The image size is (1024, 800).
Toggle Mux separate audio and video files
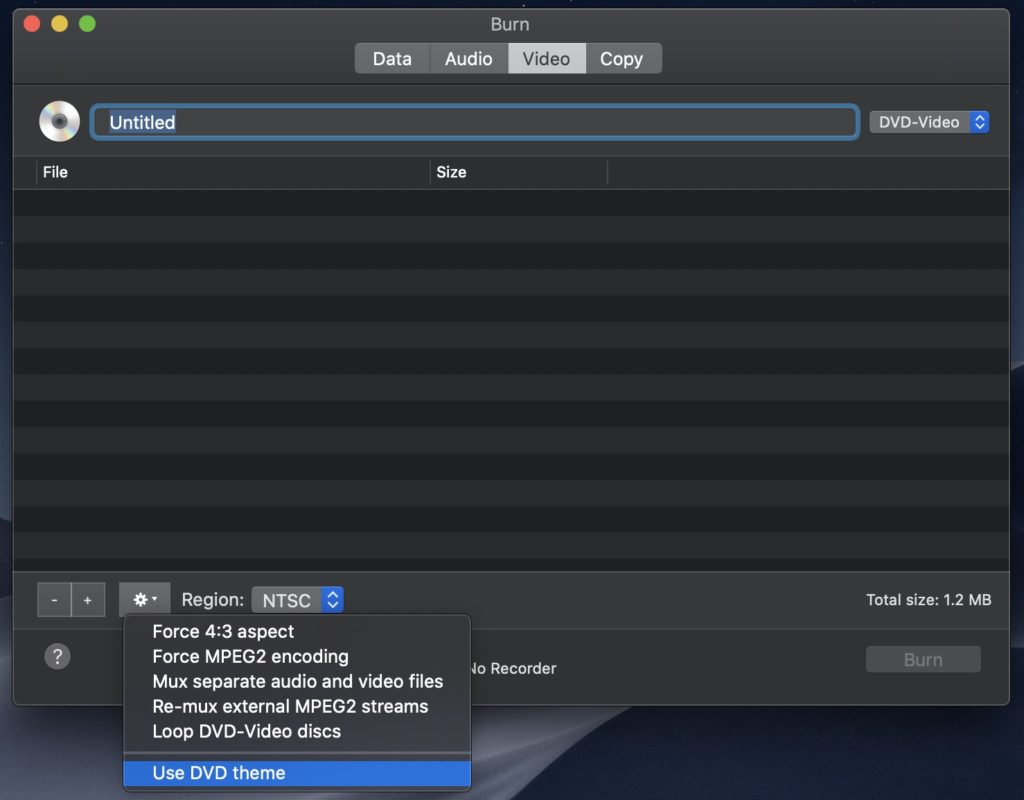tap(297, 682)
